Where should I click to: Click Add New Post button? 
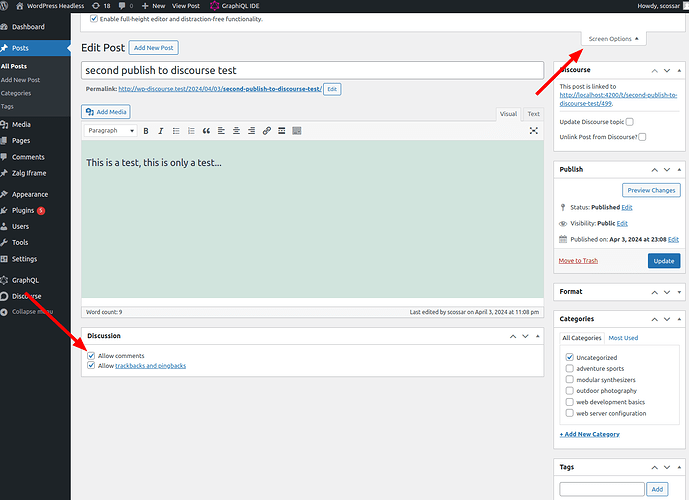tap(154, 48)
